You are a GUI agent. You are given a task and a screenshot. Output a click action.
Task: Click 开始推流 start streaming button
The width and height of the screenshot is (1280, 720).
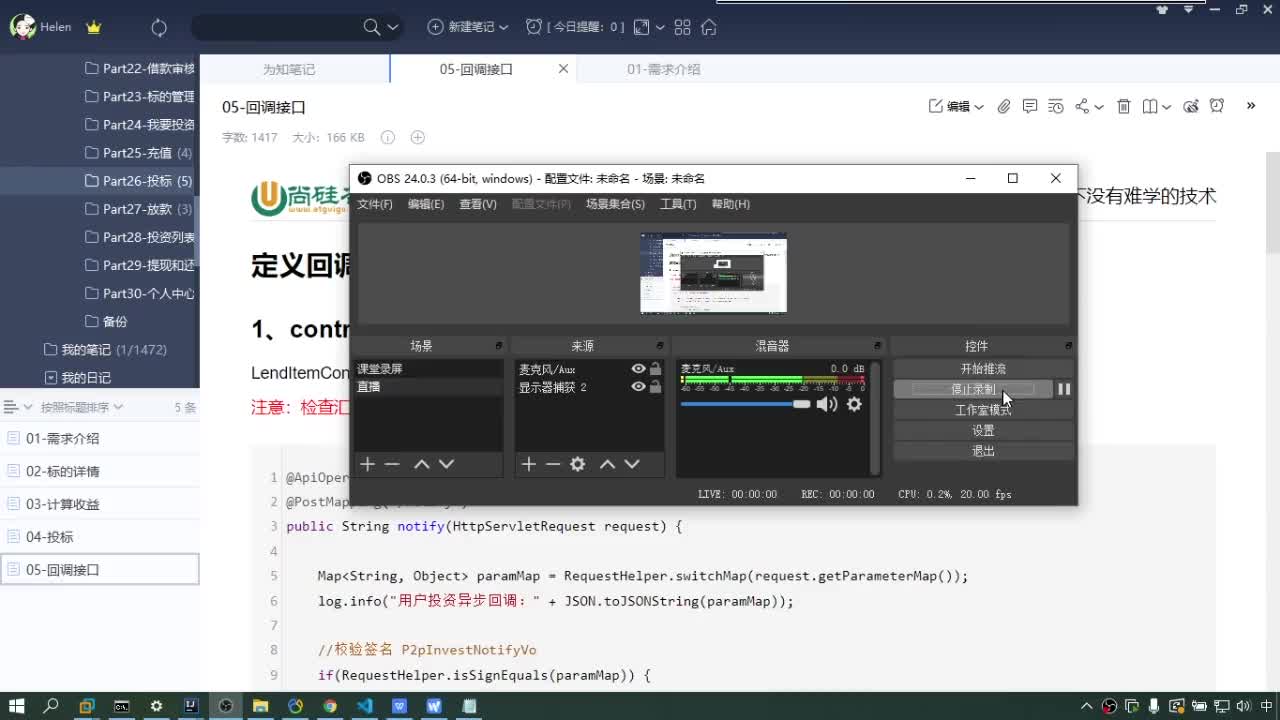click(x=983, y=369)
